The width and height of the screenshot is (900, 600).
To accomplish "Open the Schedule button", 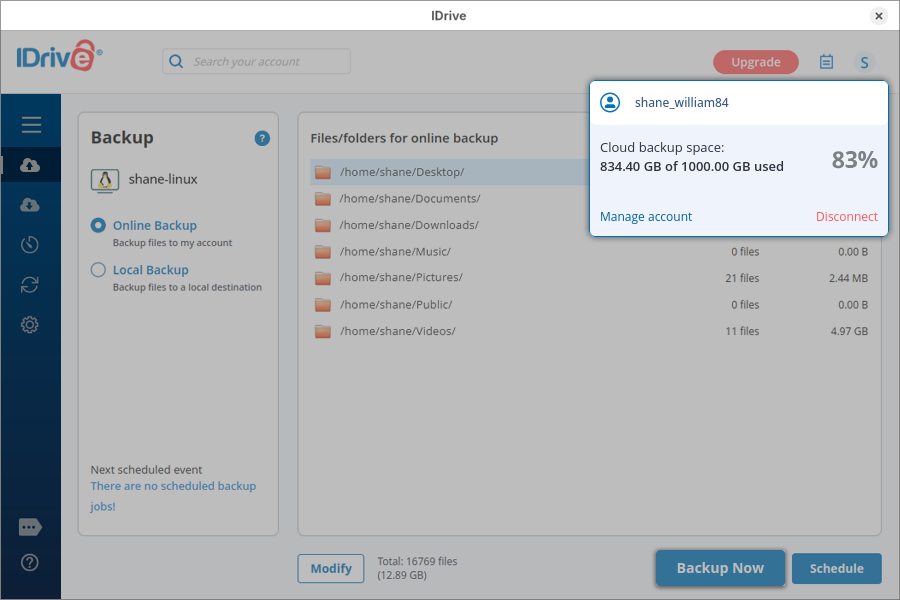I will (x=836, y=569).
